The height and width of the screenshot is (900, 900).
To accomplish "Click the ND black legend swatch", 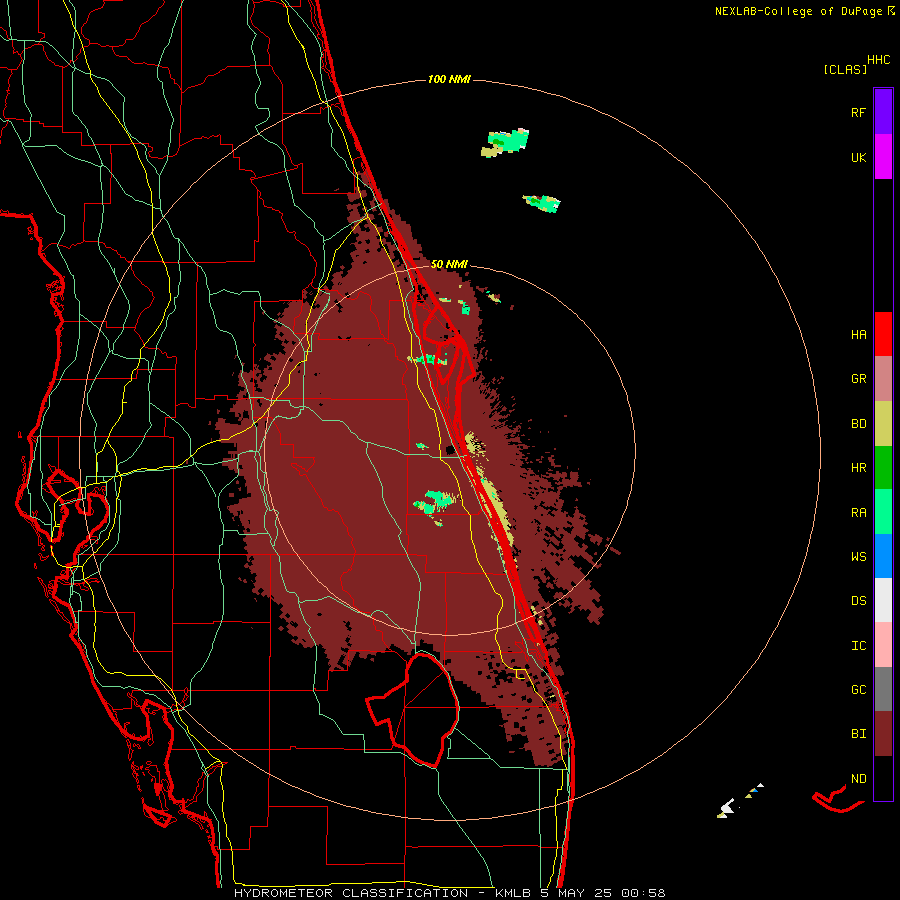I will 883,778.
